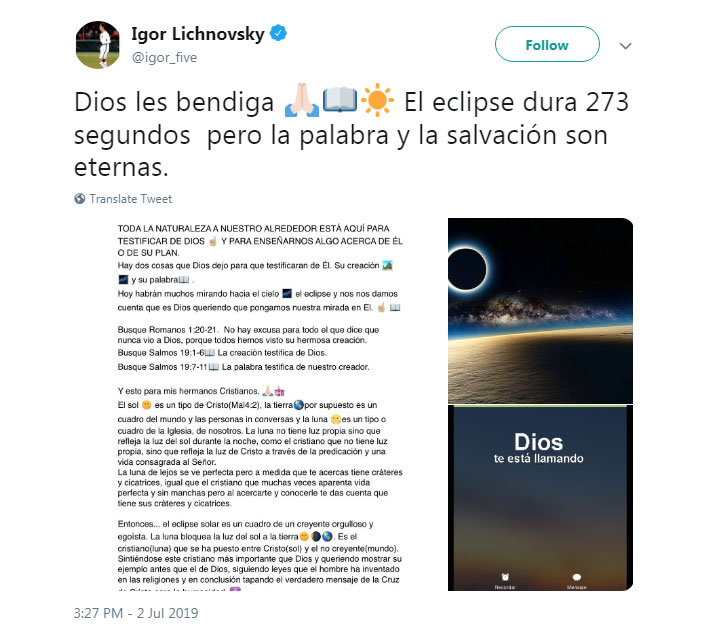Click the praying hands emoji in tweet
The height and width of the screenshot is (633, 710).
click(x=302, y=101)
